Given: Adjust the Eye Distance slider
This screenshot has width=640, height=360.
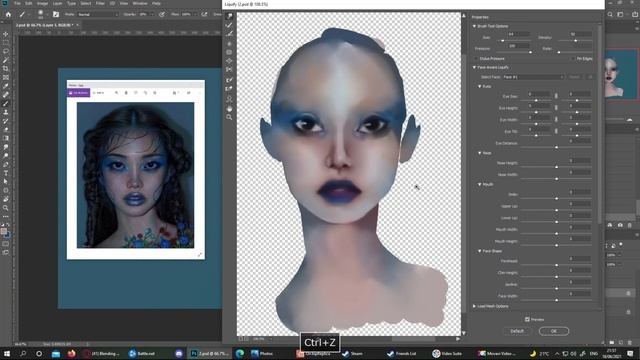Looking at the screenshot, I should coord(556,147).
